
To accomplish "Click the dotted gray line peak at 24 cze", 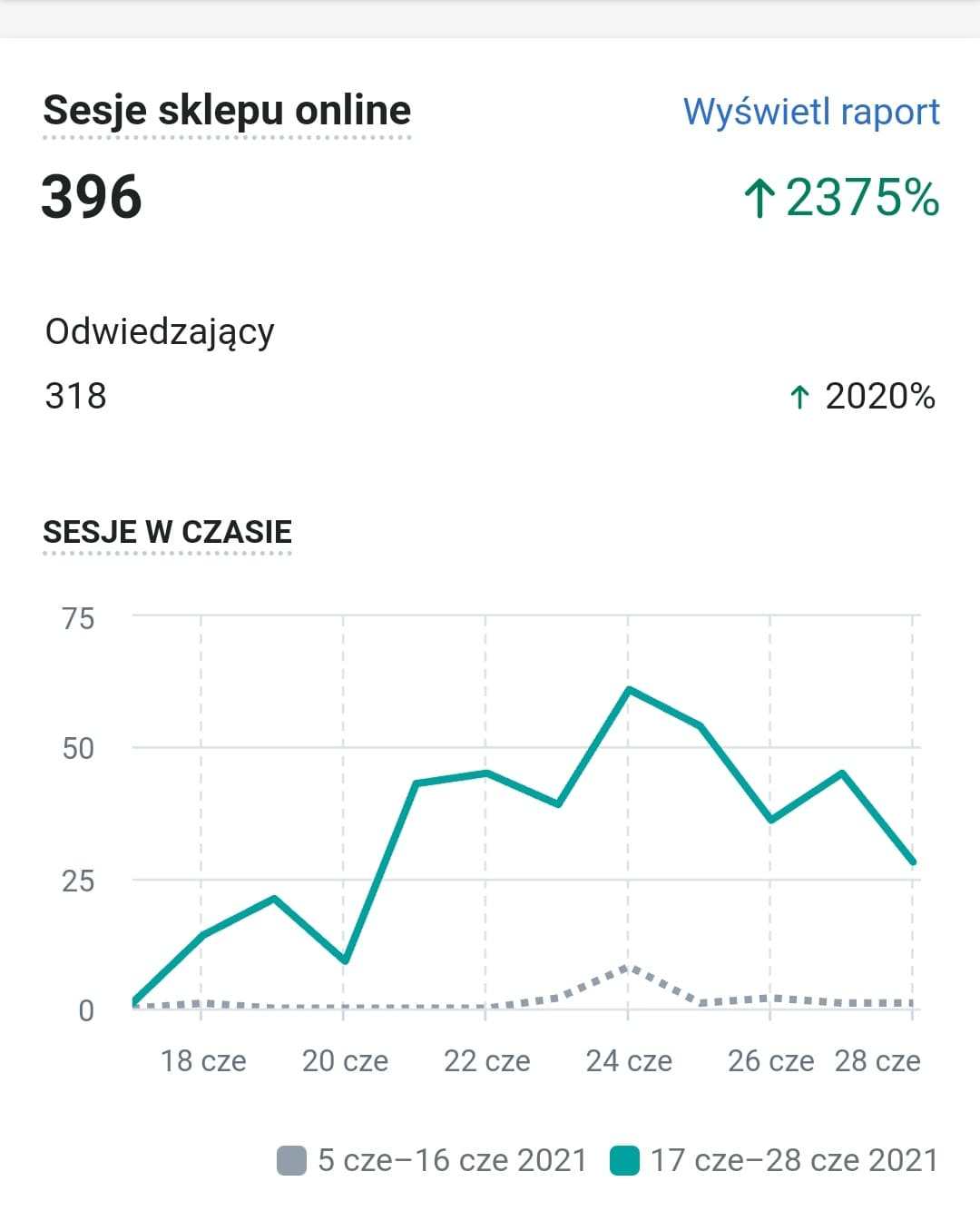I will pyautogui.click(x=628, y=969).
